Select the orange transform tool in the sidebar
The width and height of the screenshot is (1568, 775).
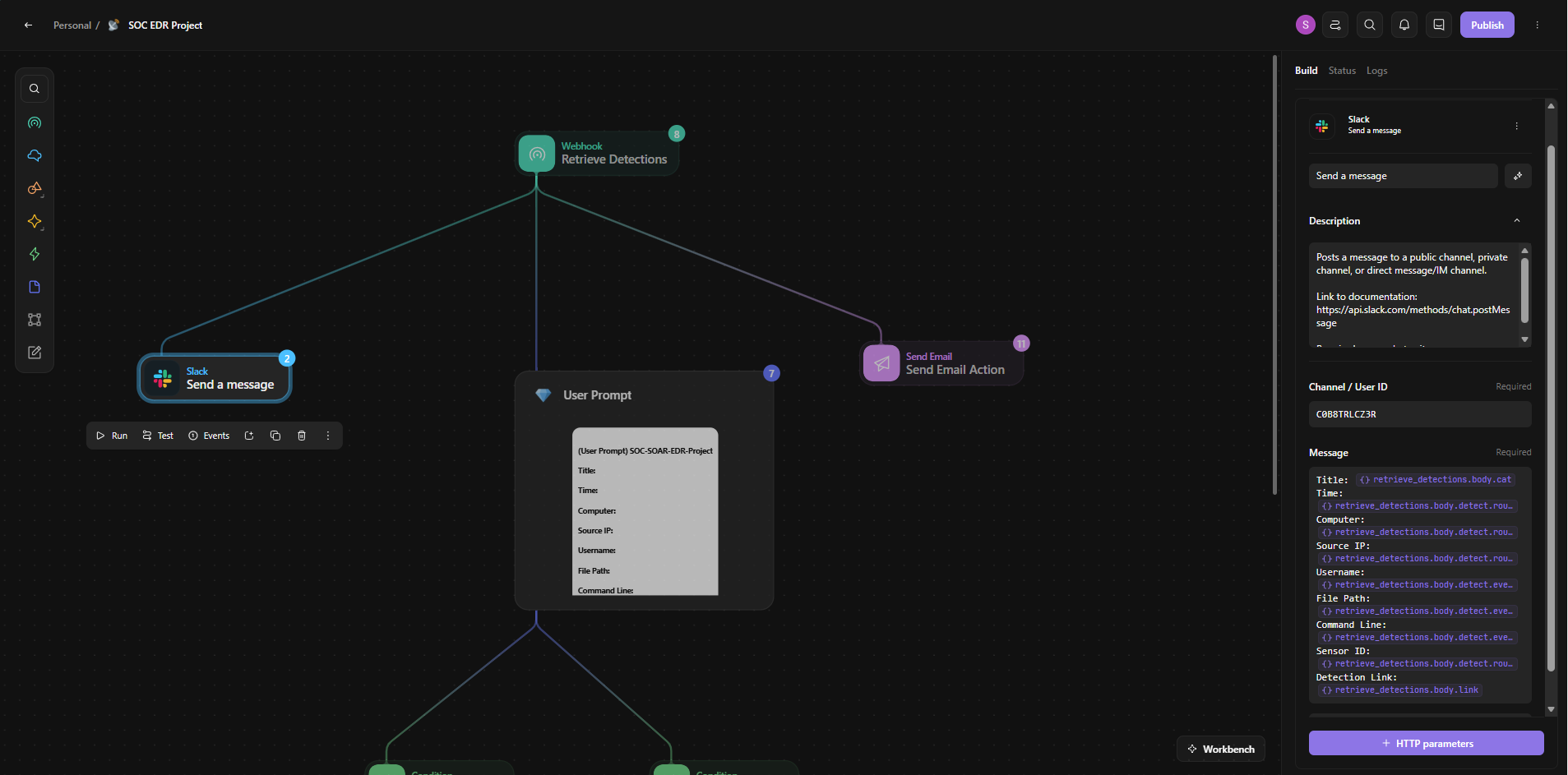[x=35, y=188]
